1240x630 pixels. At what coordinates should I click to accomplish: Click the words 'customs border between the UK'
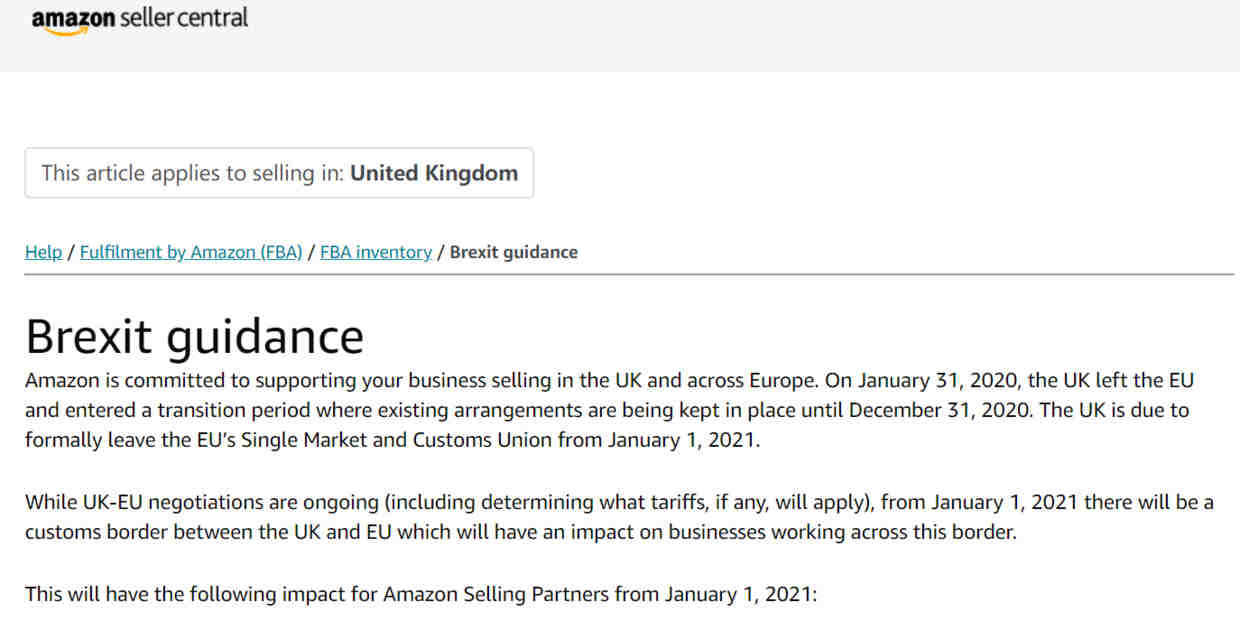click(x=172, y=532)
